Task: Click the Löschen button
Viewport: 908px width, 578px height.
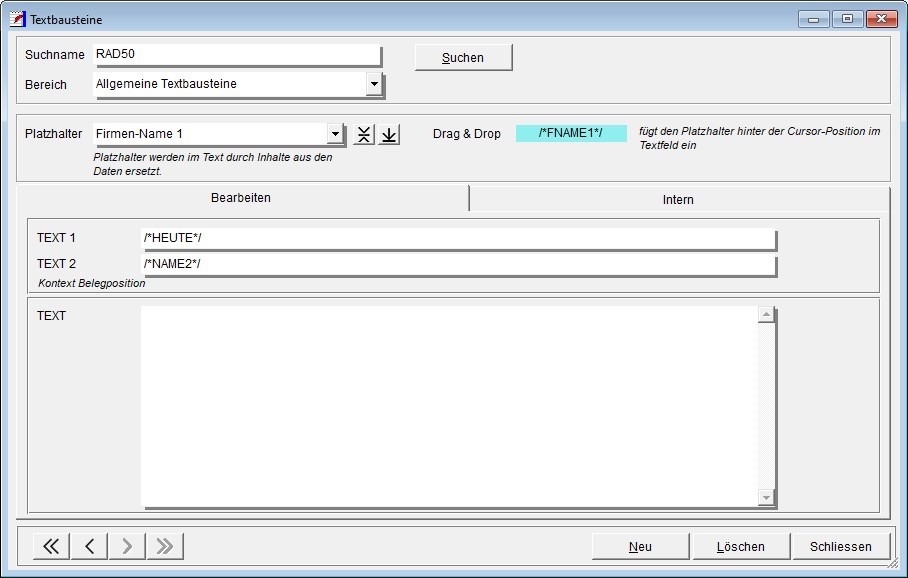Action: (x=741, y=546)
